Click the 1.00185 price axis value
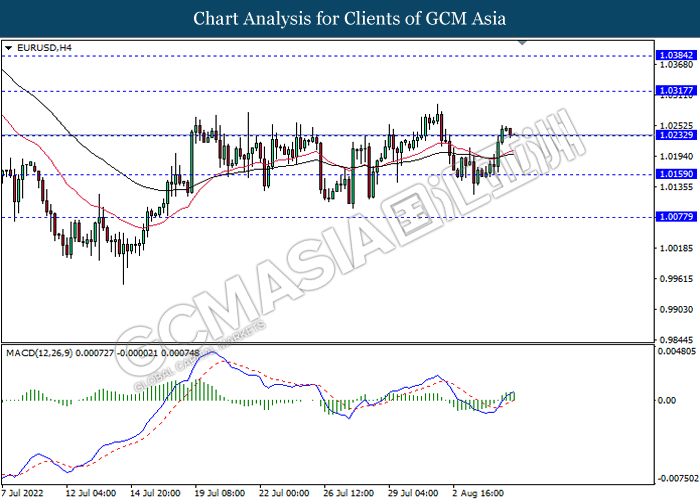The height and width of the screenshot is (500, 700). [676, 248]
